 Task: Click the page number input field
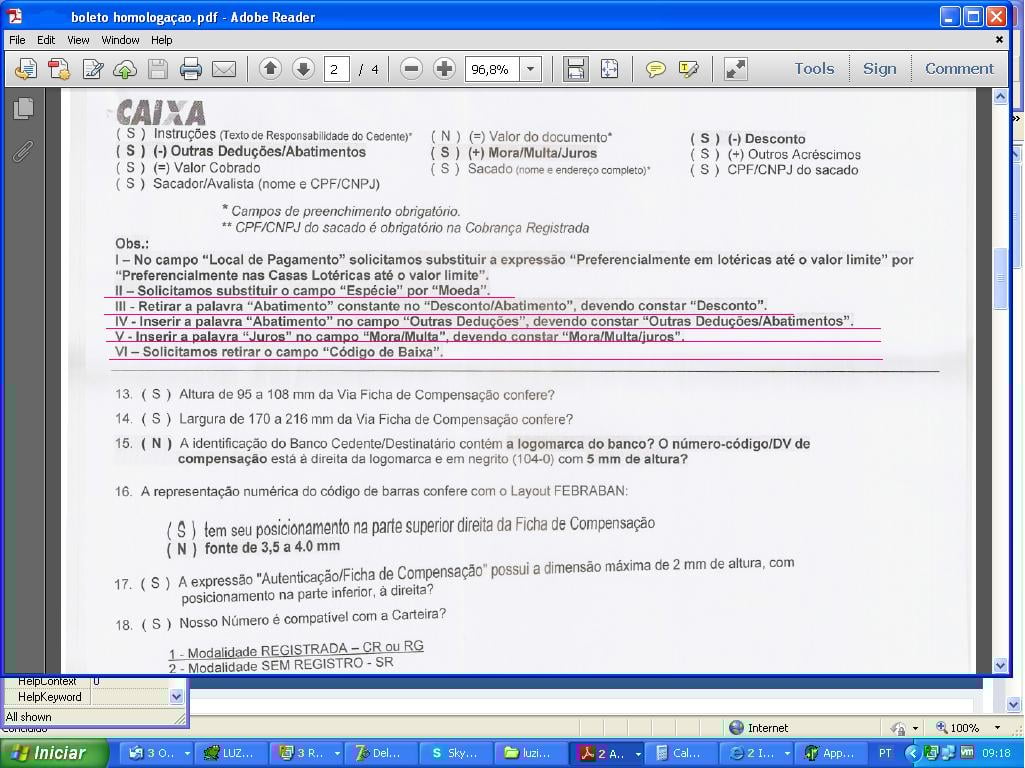click(337, 69)
